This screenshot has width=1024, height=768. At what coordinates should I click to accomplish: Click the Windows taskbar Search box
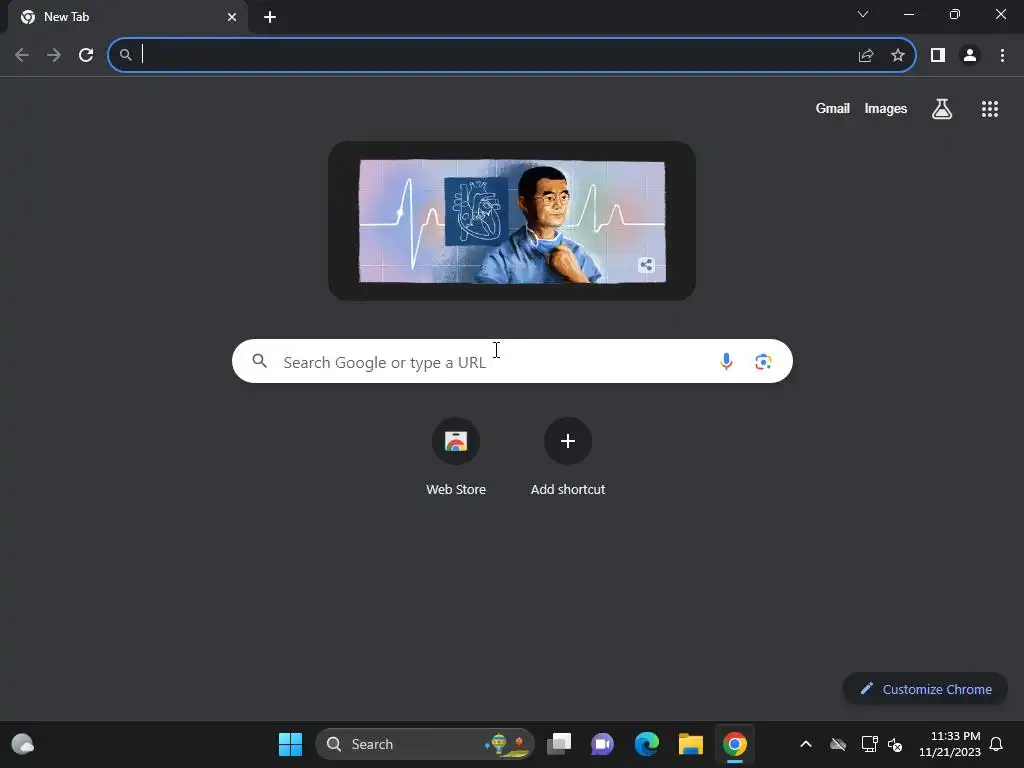(424, 744)
